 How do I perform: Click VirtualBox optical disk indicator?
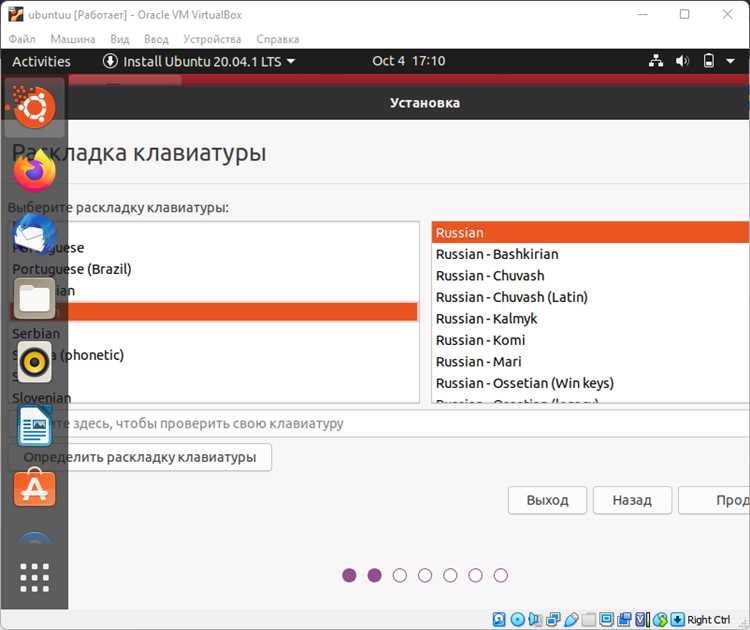[x=517, y=619]
